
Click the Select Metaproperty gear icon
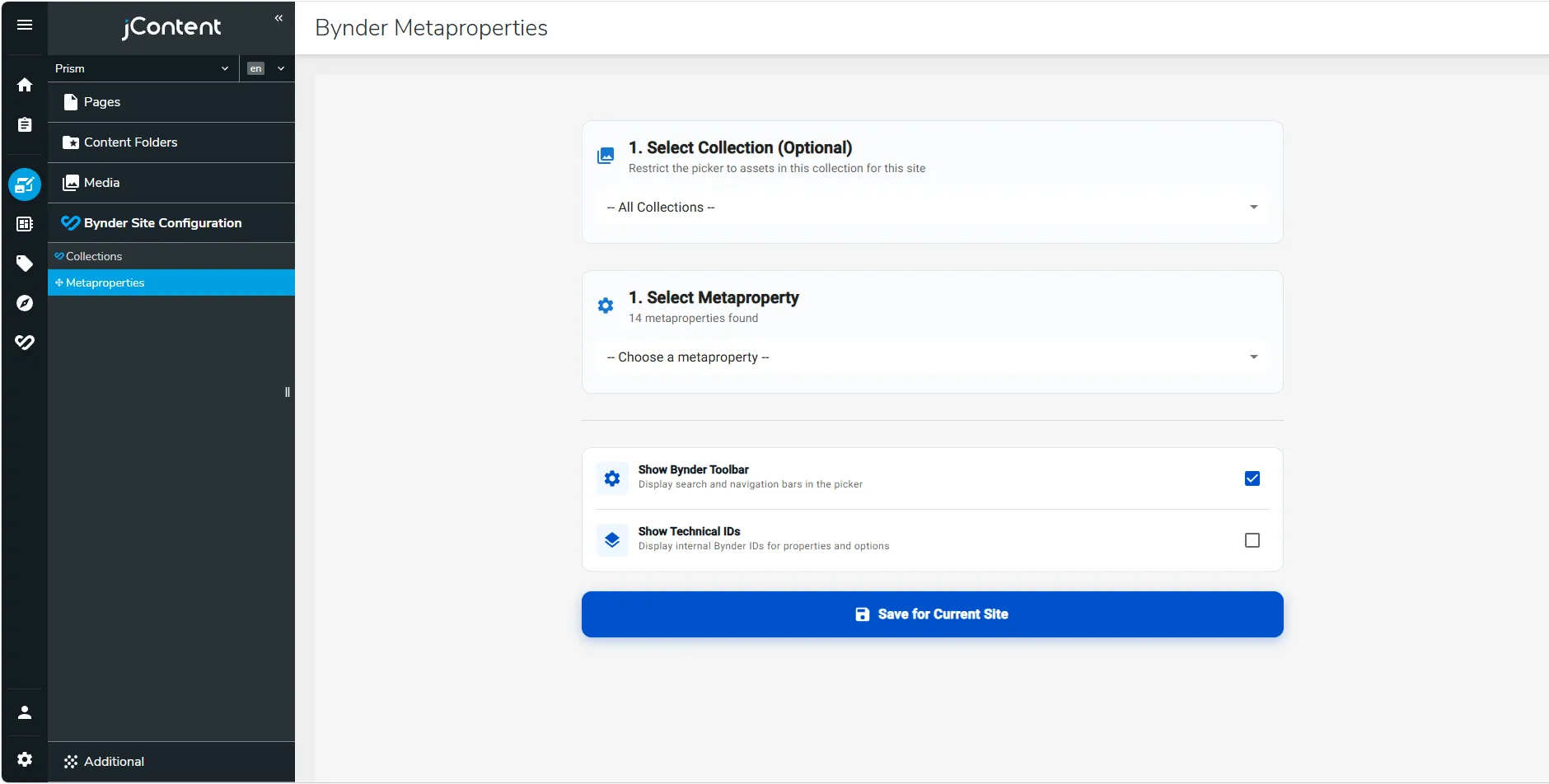coord(606,306)
